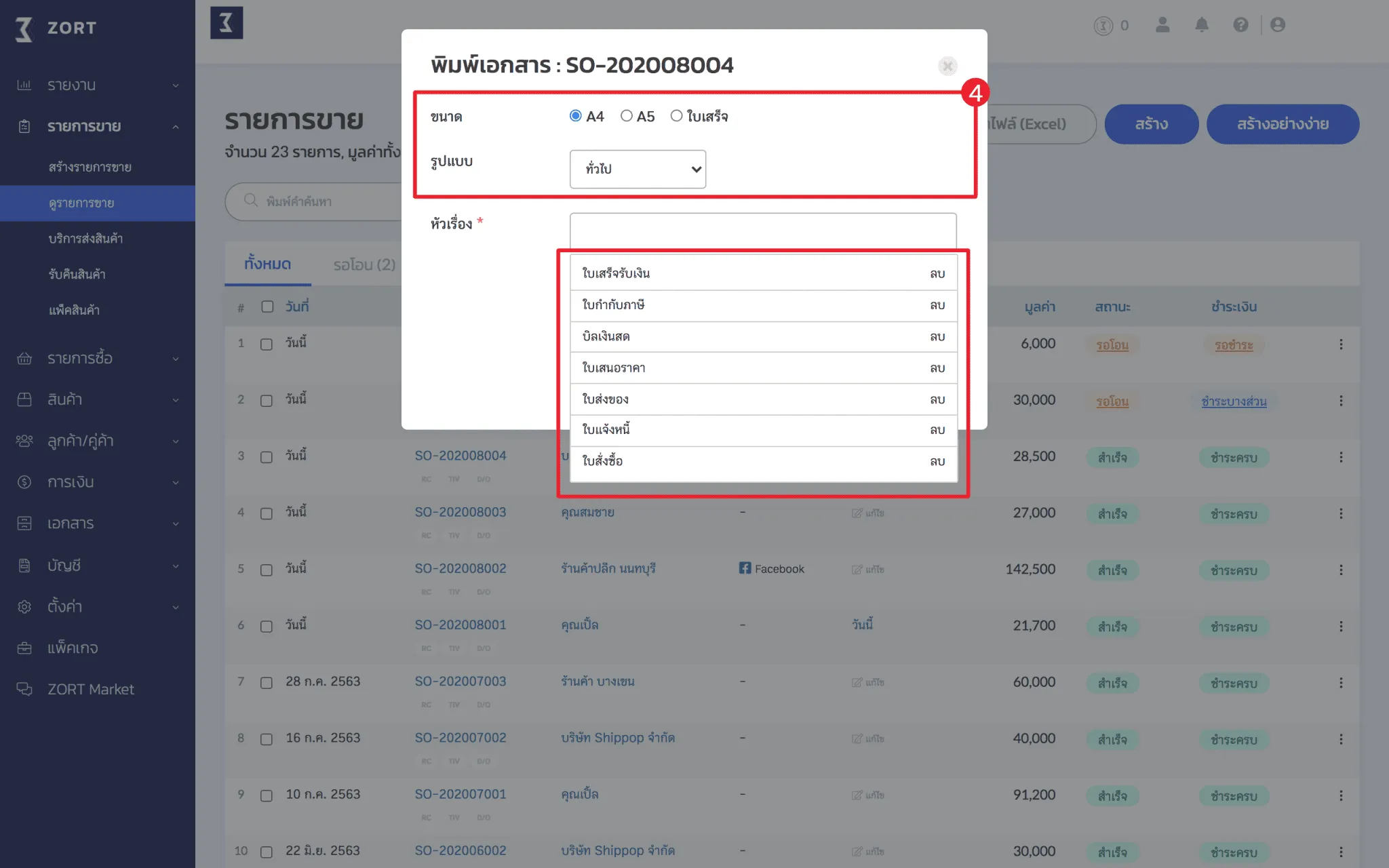The height and width of the screenshot is (868, 1389).
Task: Open the help question mark icon
Action: coord(1240,25)
